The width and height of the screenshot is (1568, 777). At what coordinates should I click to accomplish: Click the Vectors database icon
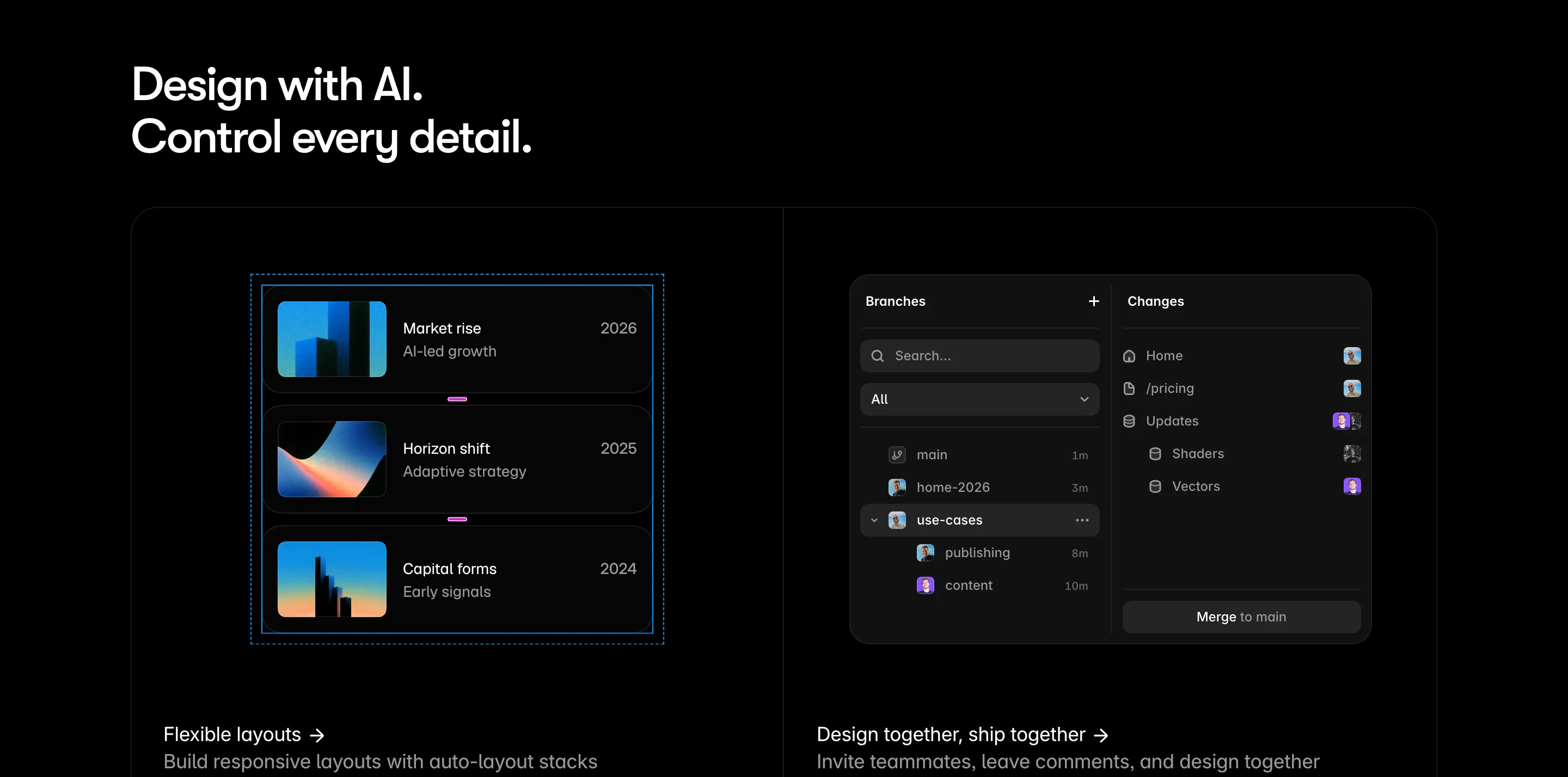pos(1155,486)
